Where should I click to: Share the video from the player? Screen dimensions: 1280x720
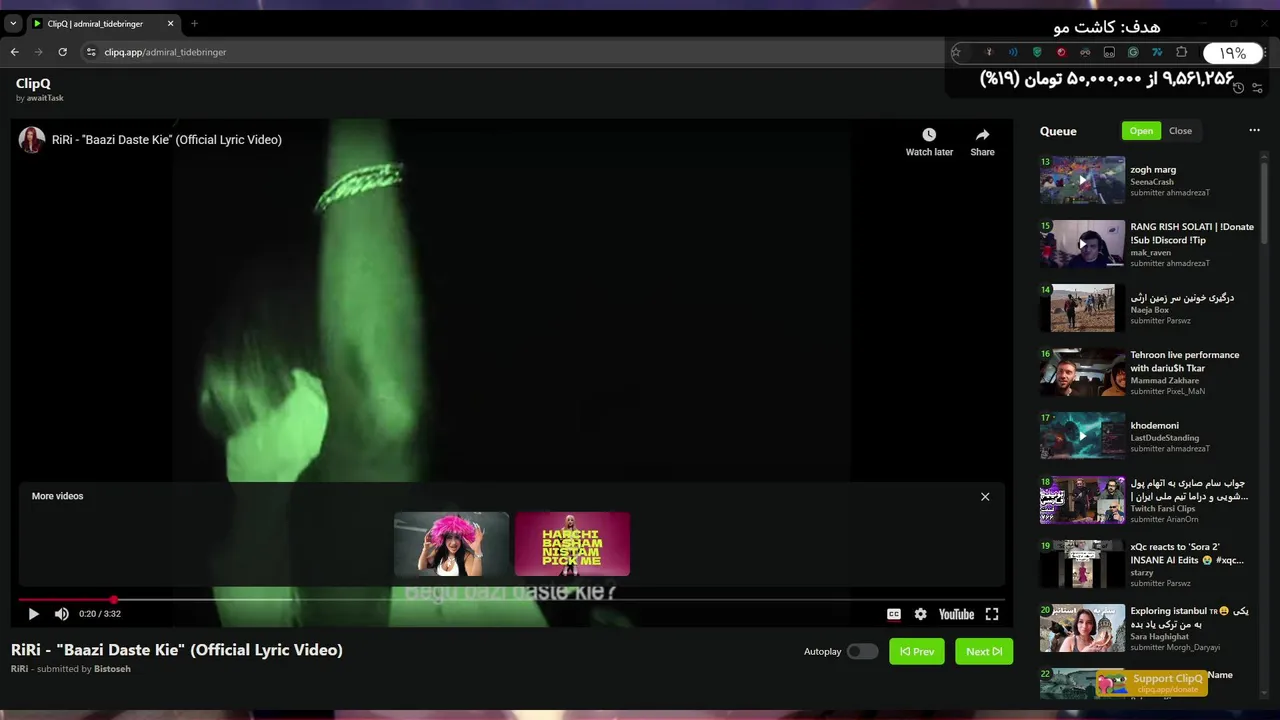[982, 142]
